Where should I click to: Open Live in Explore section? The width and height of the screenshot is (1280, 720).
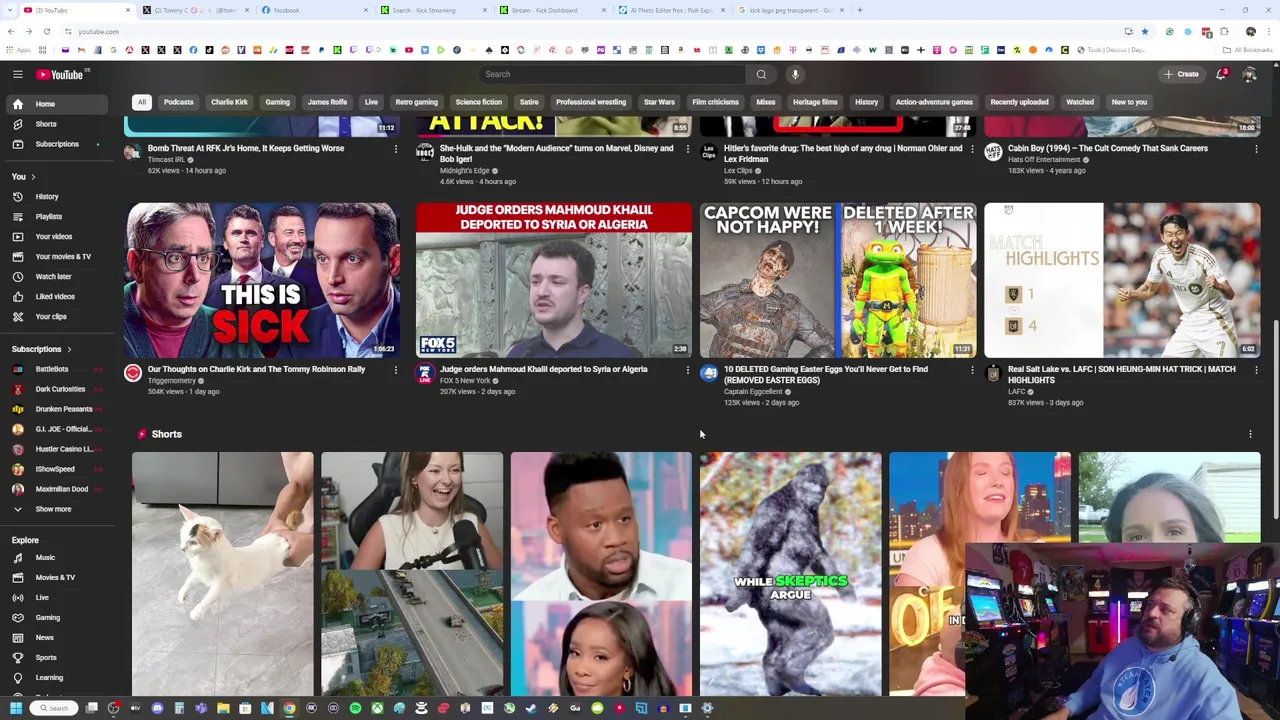coord(55,598)
